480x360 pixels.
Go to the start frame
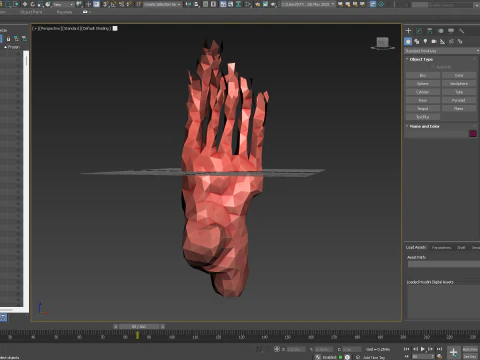pyautogui.click(x=407, y=349)
